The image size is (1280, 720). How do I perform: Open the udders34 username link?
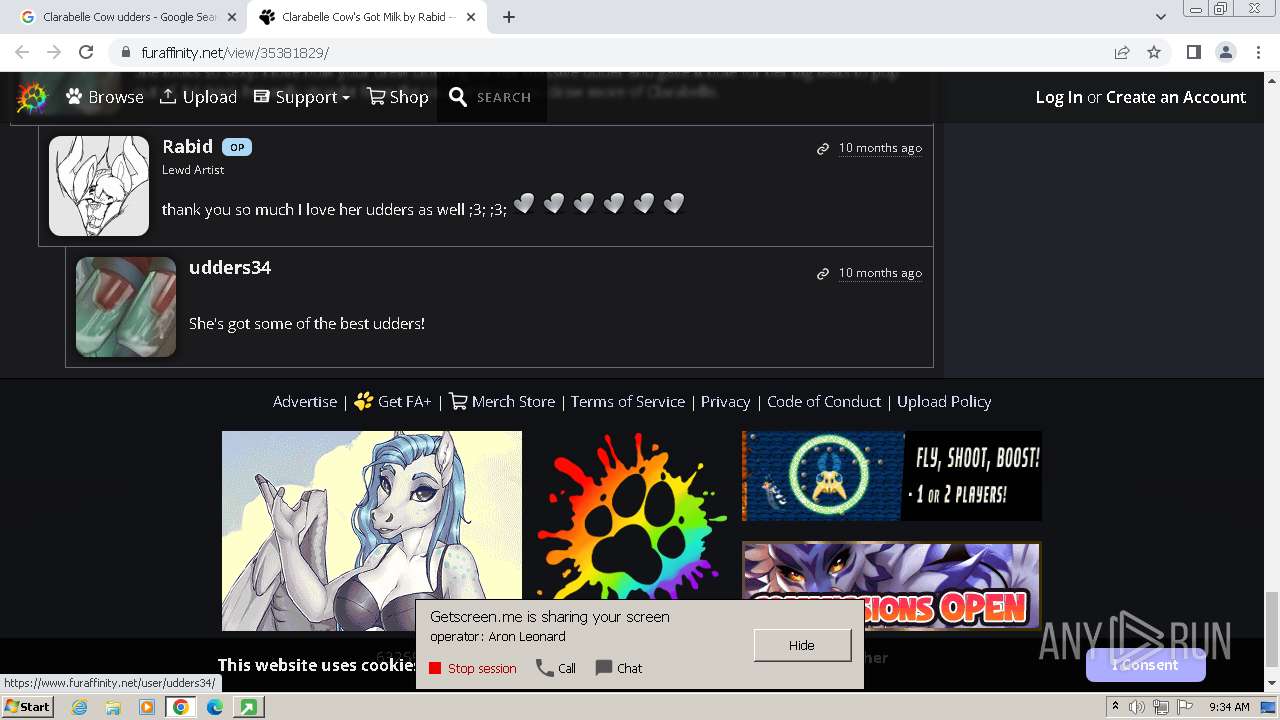230,267
